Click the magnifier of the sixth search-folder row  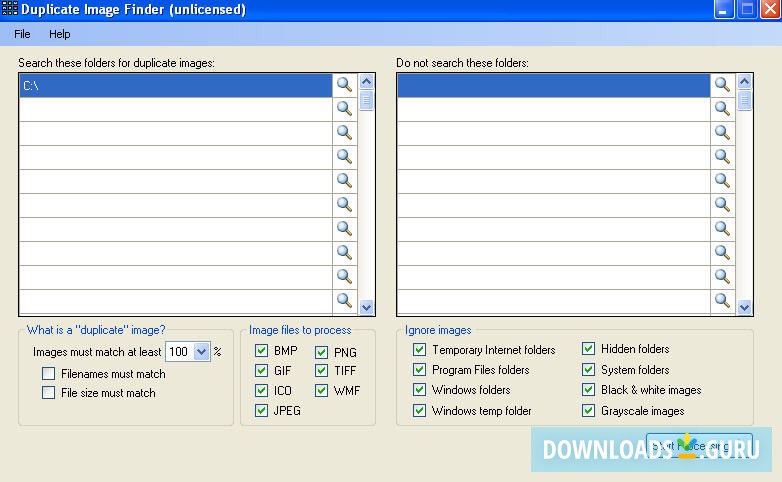345,205
